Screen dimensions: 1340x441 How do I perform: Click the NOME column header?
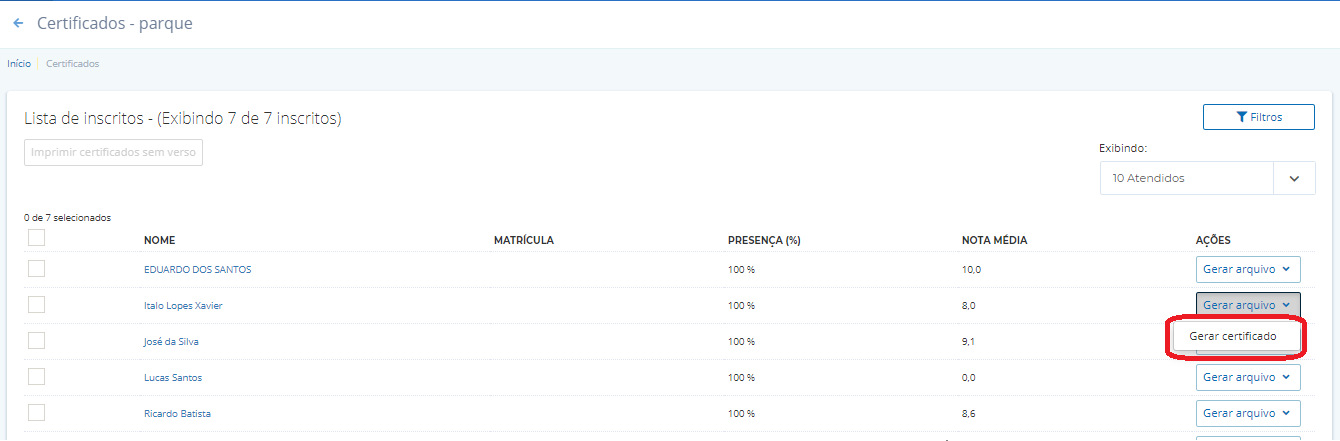click(x=160, y=240)
